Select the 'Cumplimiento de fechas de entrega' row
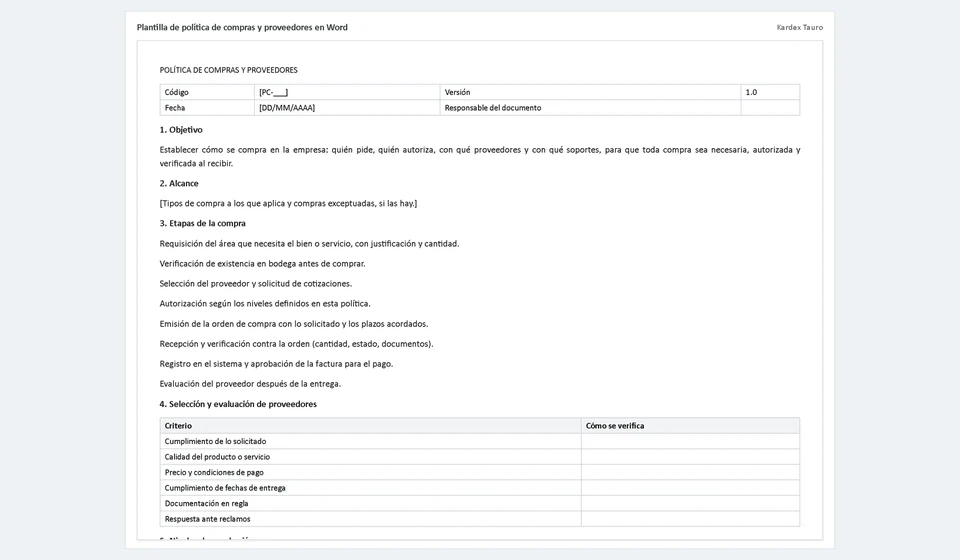 tap(480, 488)
